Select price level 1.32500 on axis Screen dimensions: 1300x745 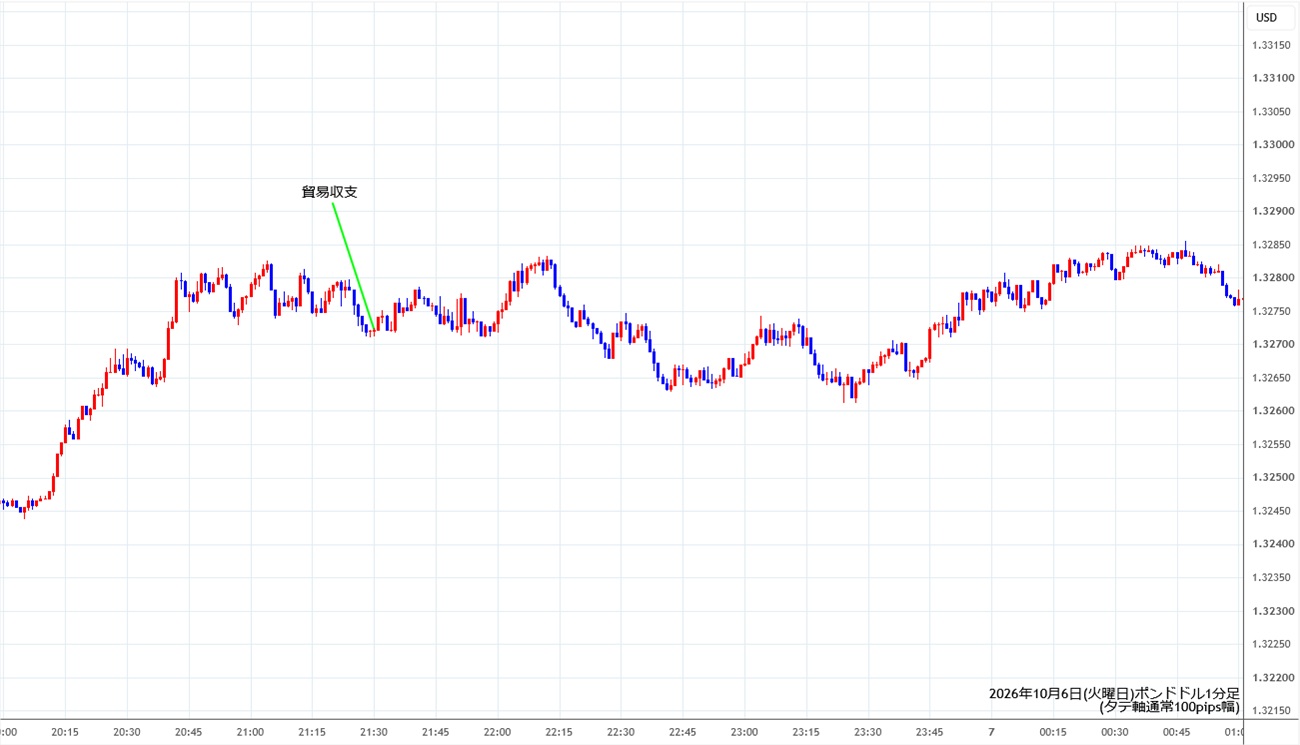[1271, 477]
